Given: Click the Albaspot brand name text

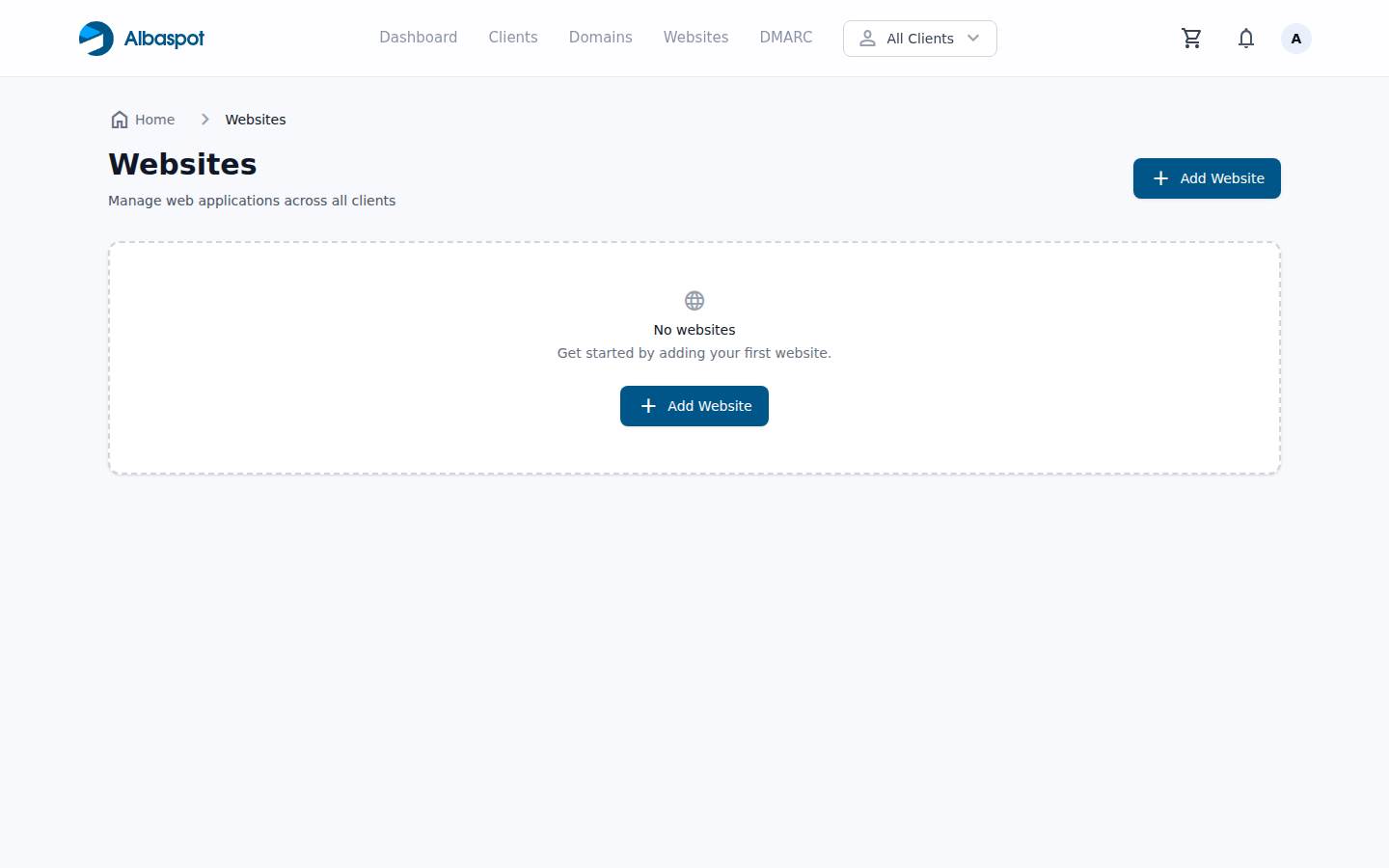Looking at the screenshot, I should coord(164,39).
